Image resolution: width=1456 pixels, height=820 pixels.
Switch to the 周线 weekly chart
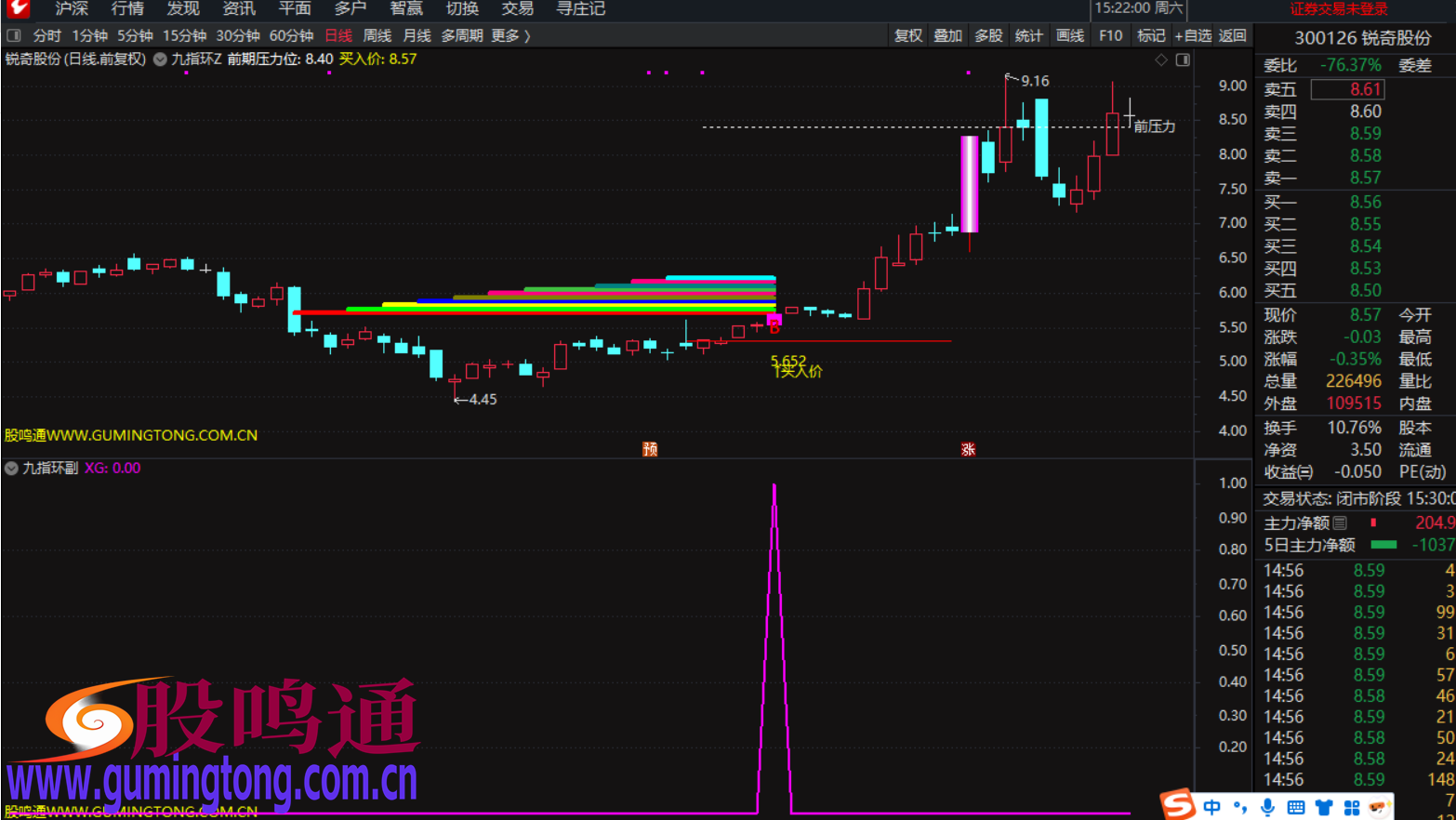[x=377, y=36]
